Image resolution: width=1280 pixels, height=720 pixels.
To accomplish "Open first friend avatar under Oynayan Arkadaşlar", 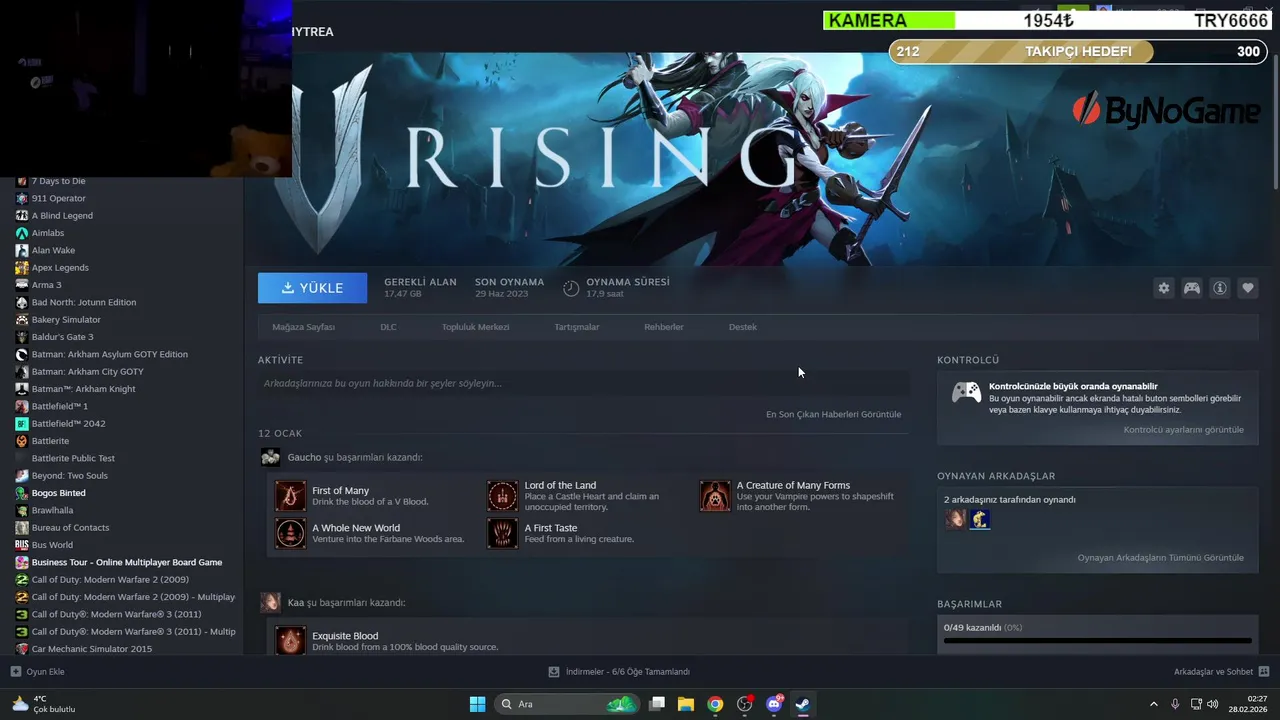I will tap(956, 519).
